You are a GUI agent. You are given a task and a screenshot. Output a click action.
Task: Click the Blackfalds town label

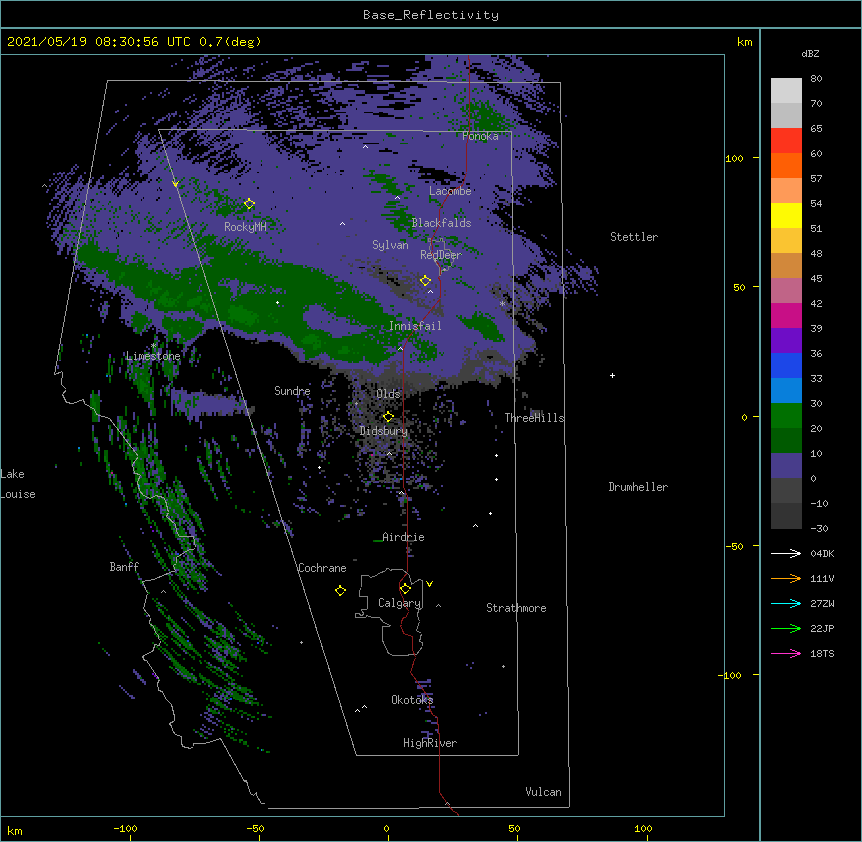coord(441,223)
